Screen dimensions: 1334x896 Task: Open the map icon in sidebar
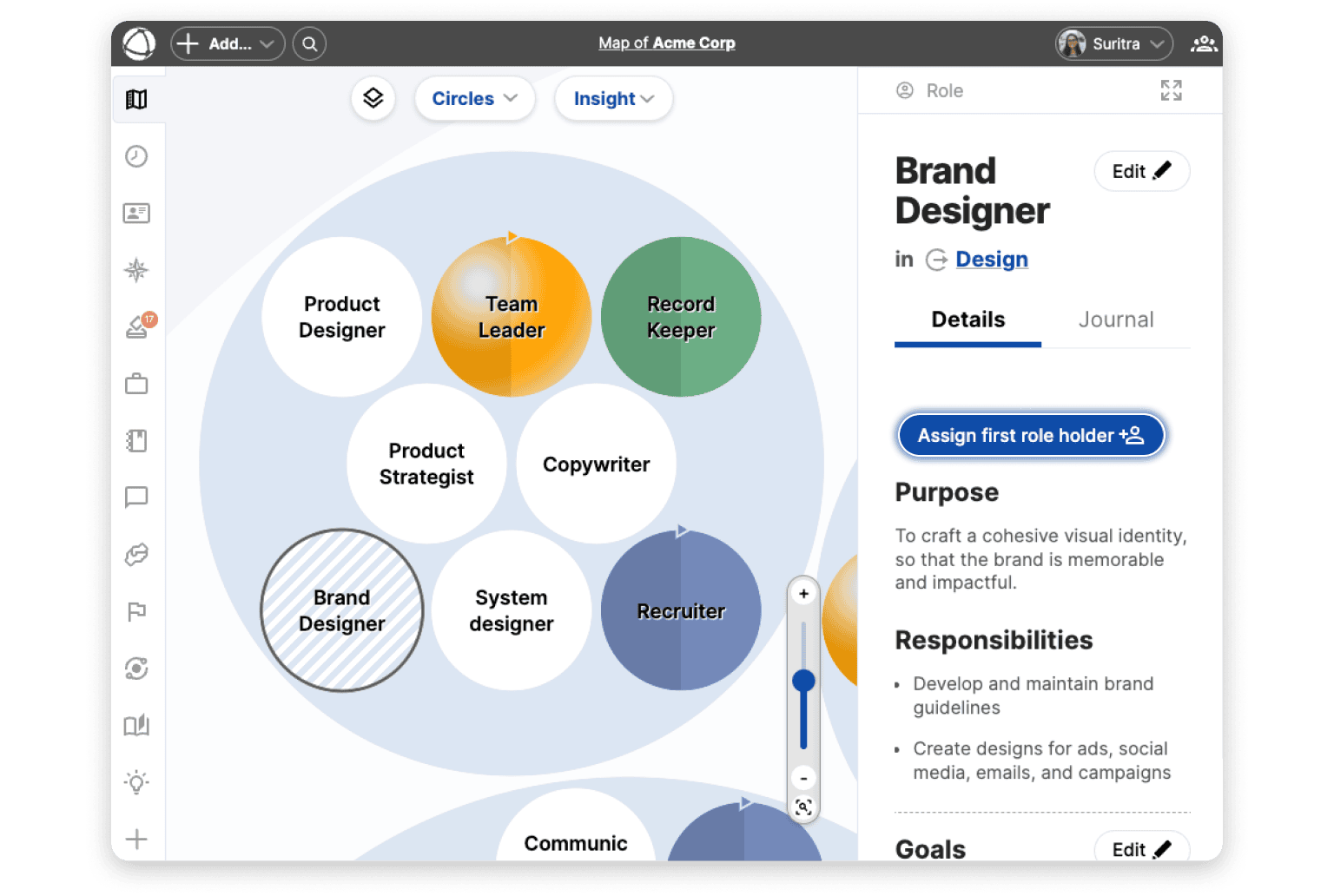point(136,100)
